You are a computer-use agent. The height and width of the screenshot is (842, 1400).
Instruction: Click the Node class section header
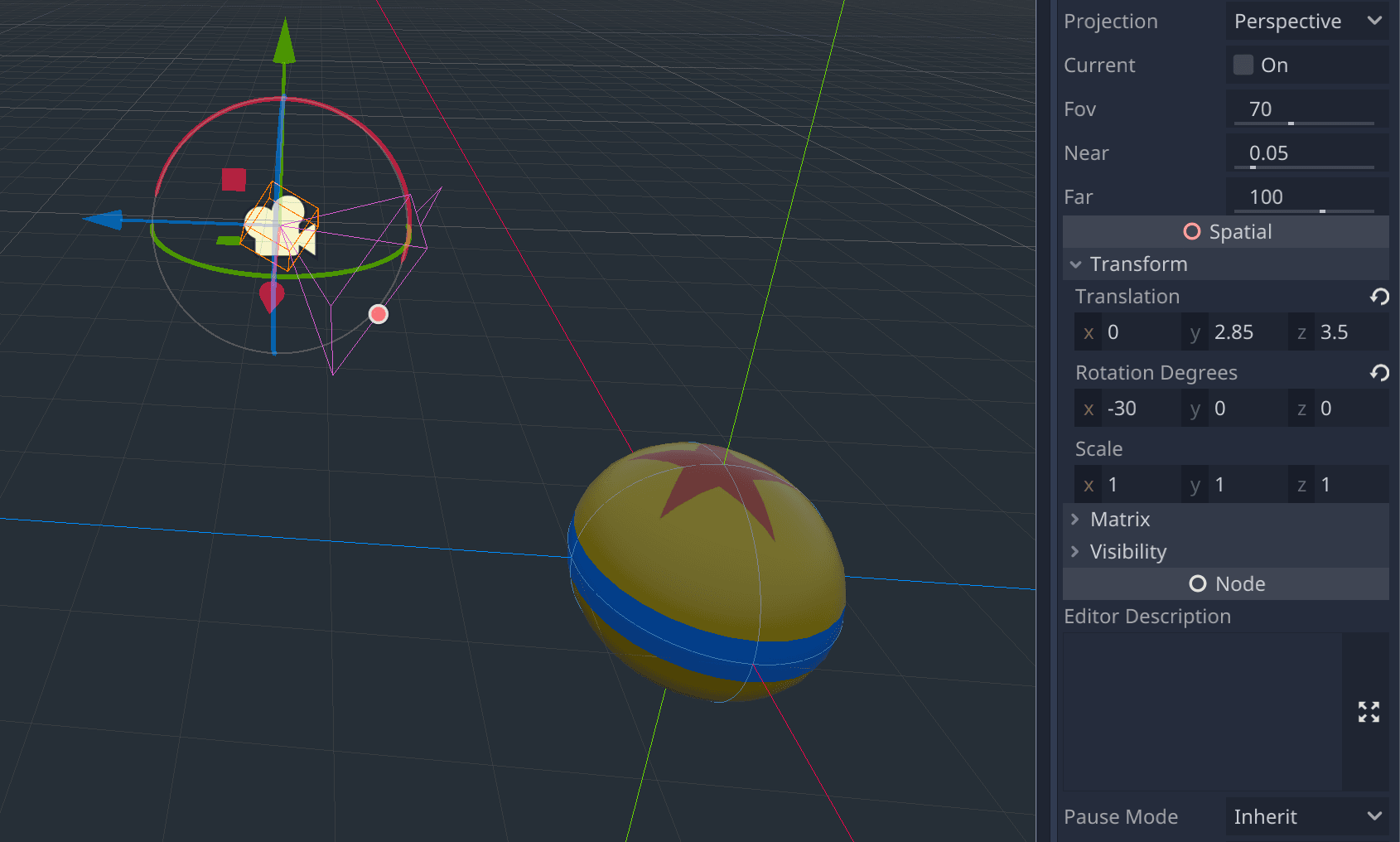(x=1226, y=584)
